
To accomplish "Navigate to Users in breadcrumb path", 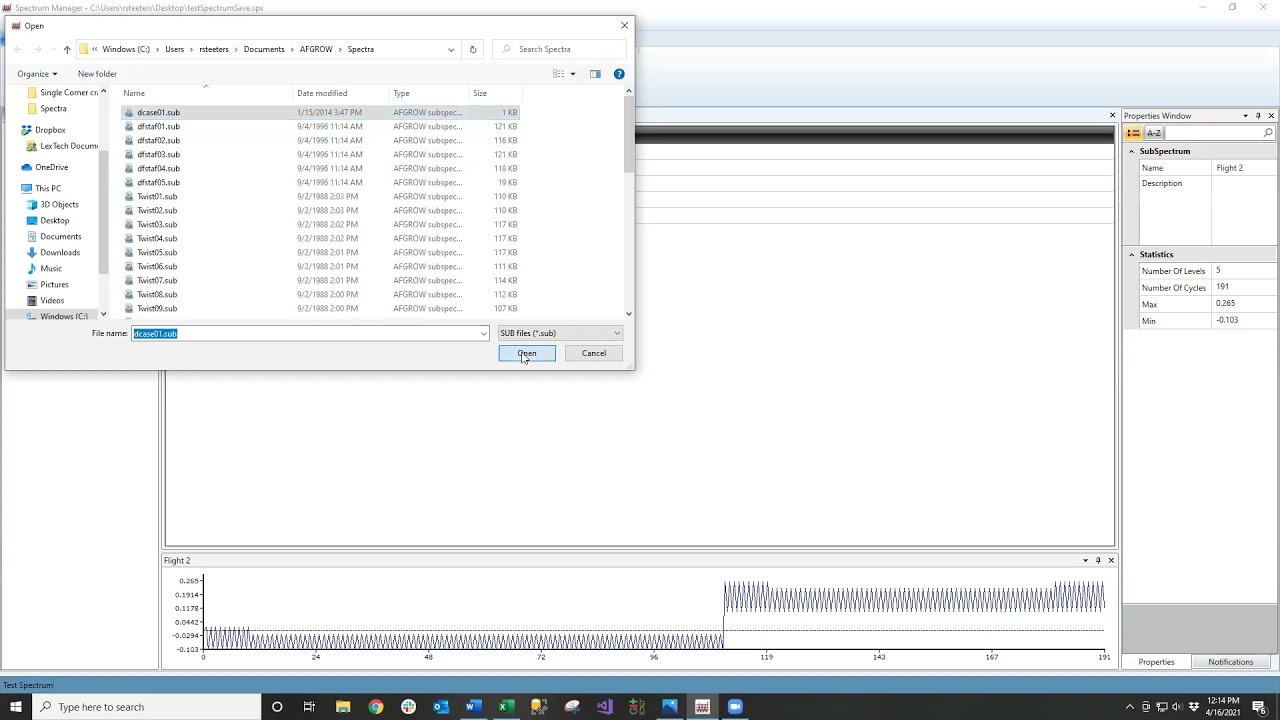I will [175, 49].
